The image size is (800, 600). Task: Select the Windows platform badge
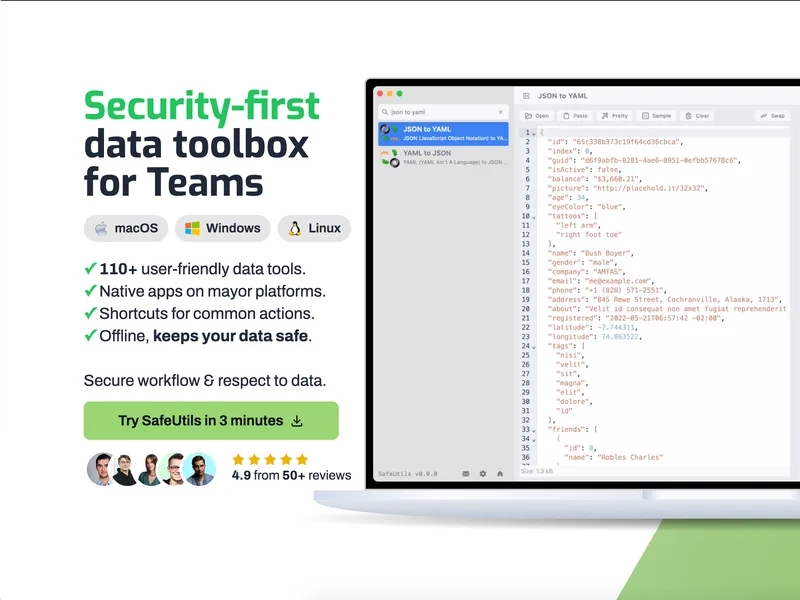pos(222,228)
